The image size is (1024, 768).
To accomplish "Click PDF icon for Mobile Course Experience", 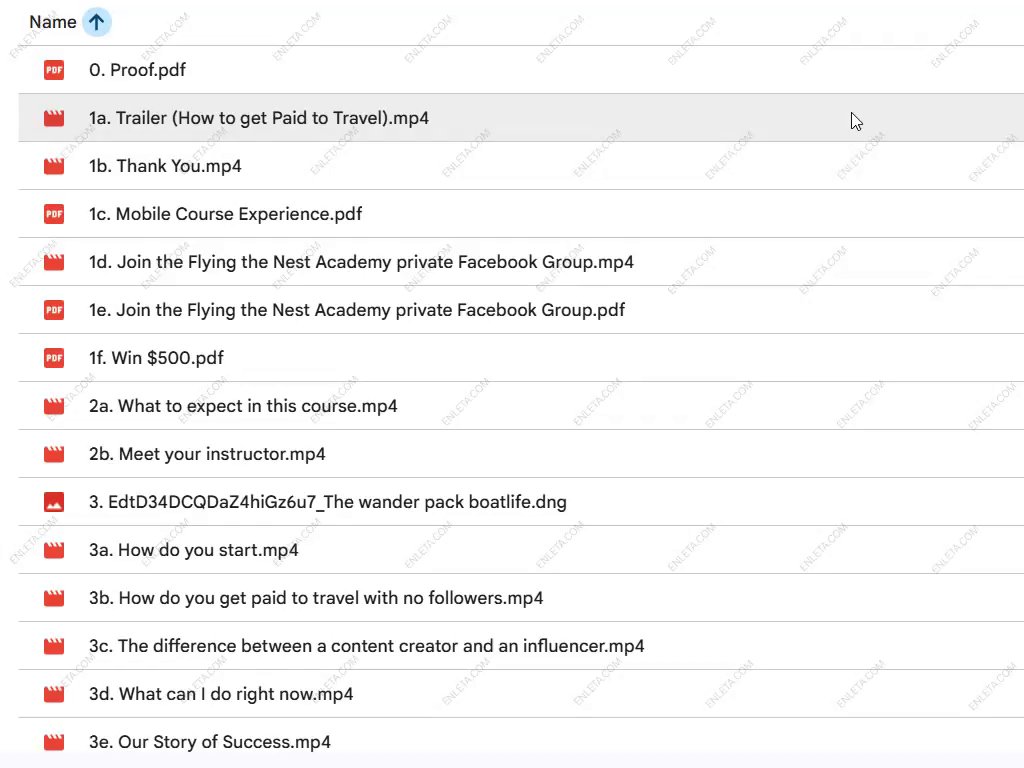I will click(54, 214).
